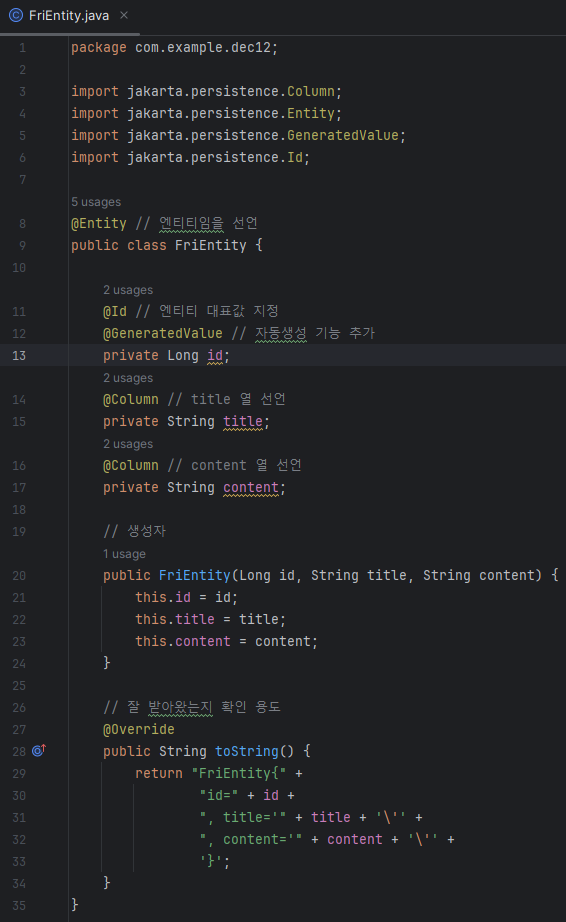The width and height of the screenshot is (566, 922).
Task: Place cursor on the @GeneratedValue annotation
Action: pos(163,333)
